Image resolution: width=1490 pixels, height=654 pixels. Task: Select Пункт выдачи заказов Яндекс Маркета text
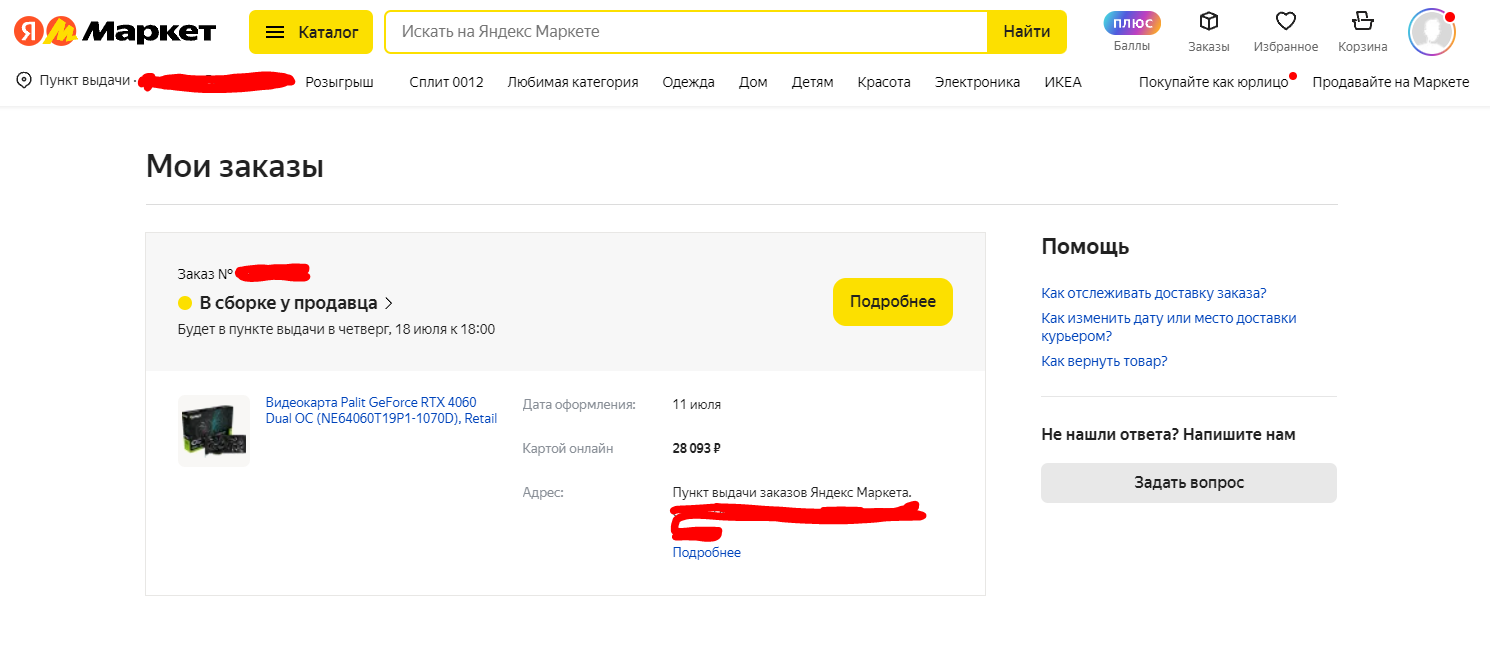pos(792,492)
